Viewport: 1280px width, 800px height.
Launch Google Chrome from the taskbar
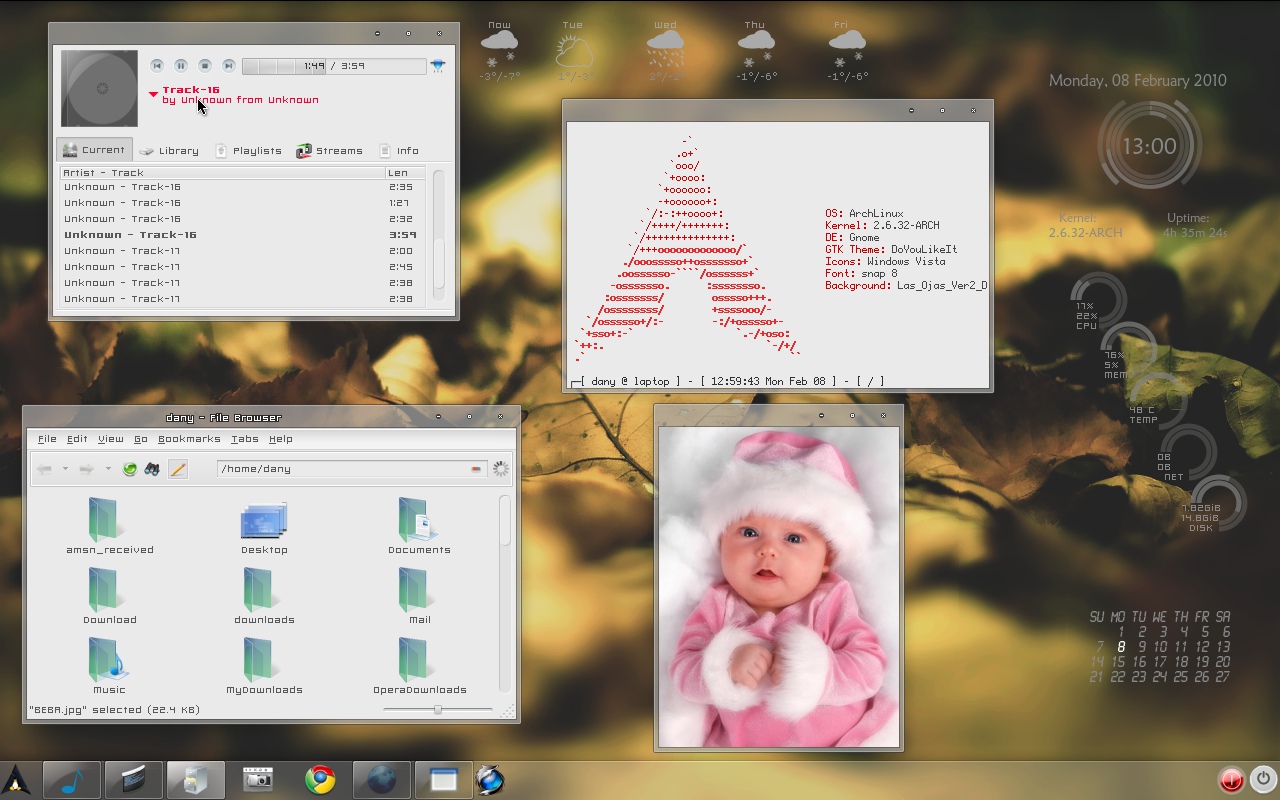[320, 780]
